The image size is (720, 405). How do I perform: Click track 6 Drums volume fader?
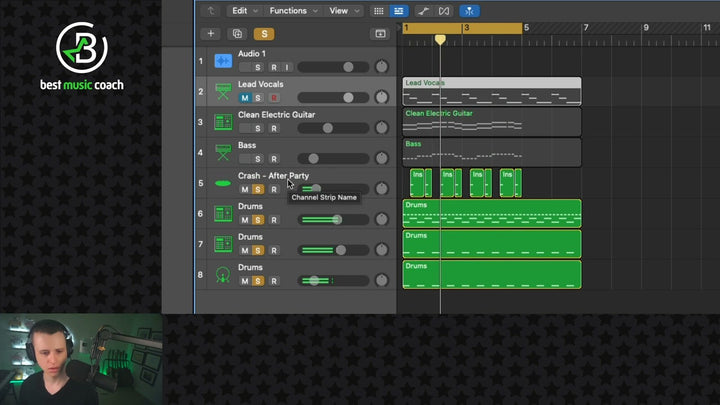pos(333,219)
